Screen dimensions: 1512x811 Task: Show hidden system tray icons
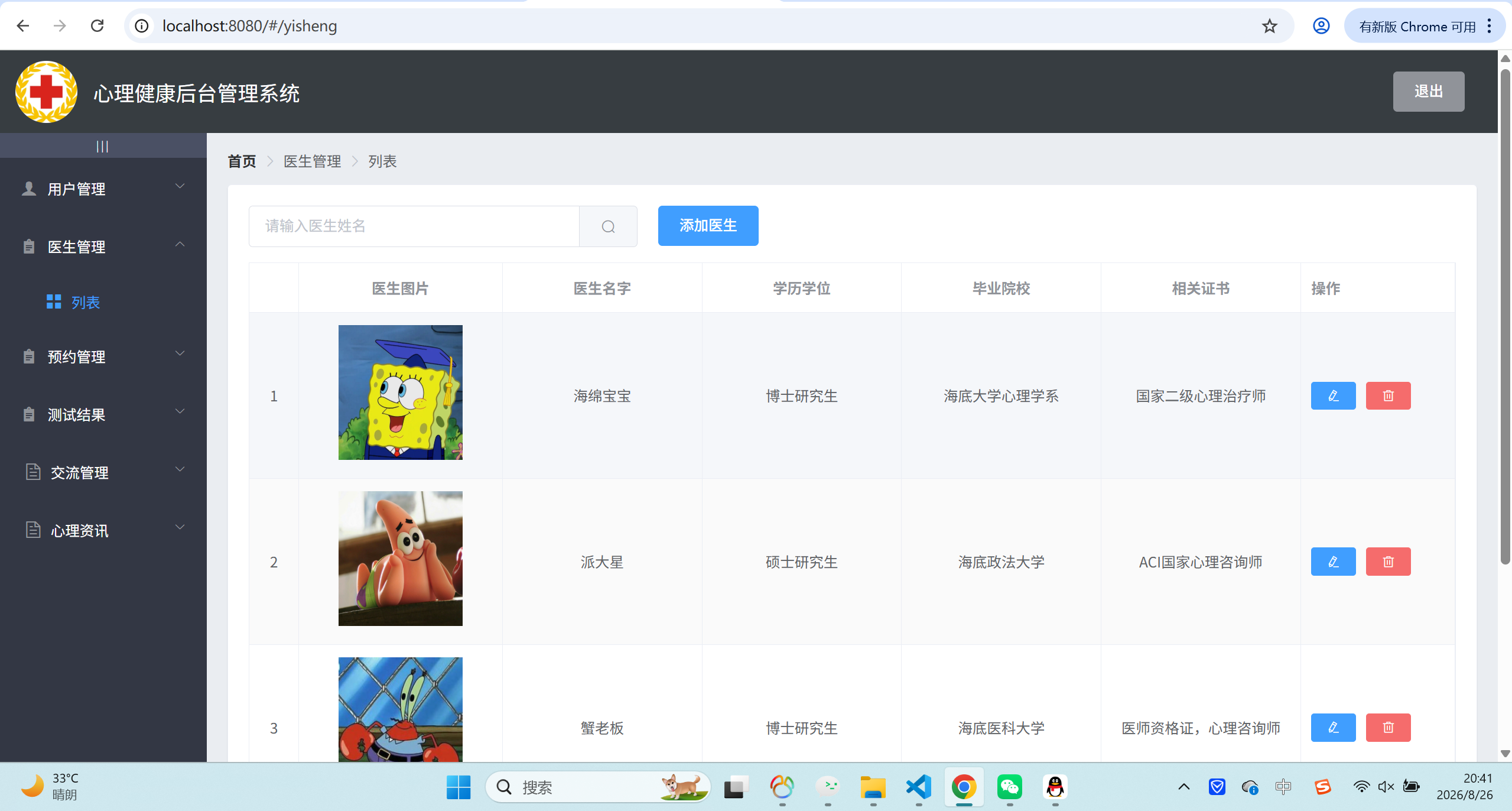(x=1184, y=786)
